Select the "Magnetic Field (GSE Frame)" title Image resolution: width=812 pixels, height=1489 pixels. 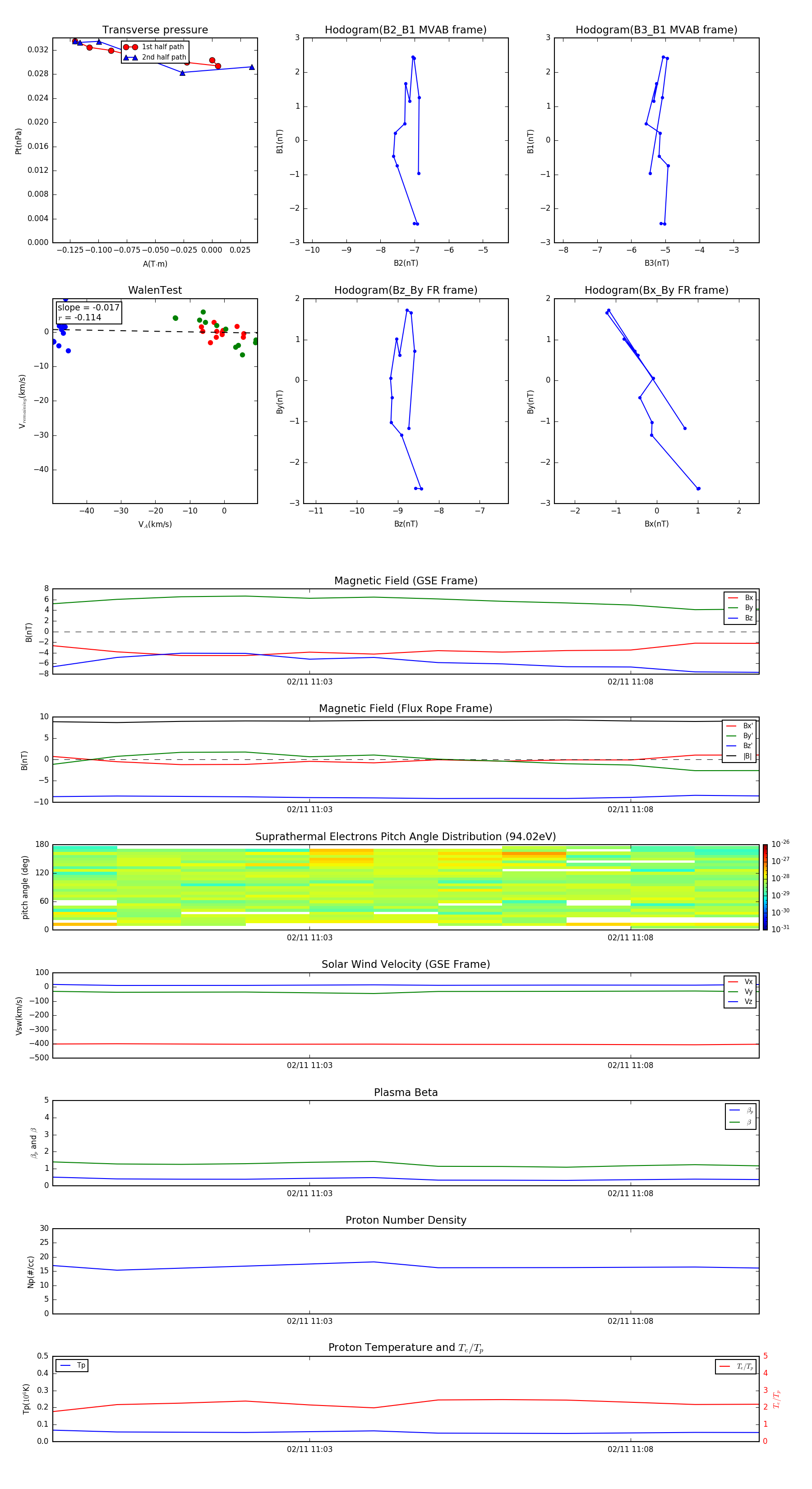click(406, 581)
